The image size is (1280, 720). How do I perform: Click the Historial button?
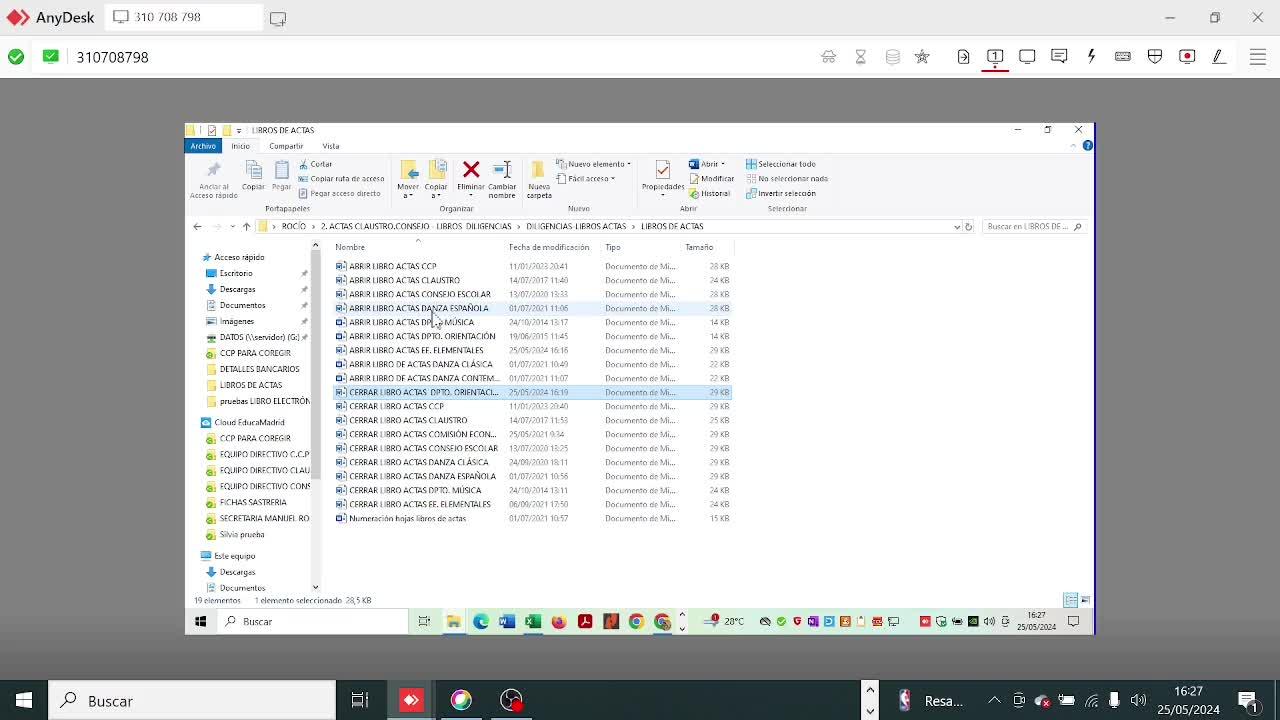tap(710, 194)
